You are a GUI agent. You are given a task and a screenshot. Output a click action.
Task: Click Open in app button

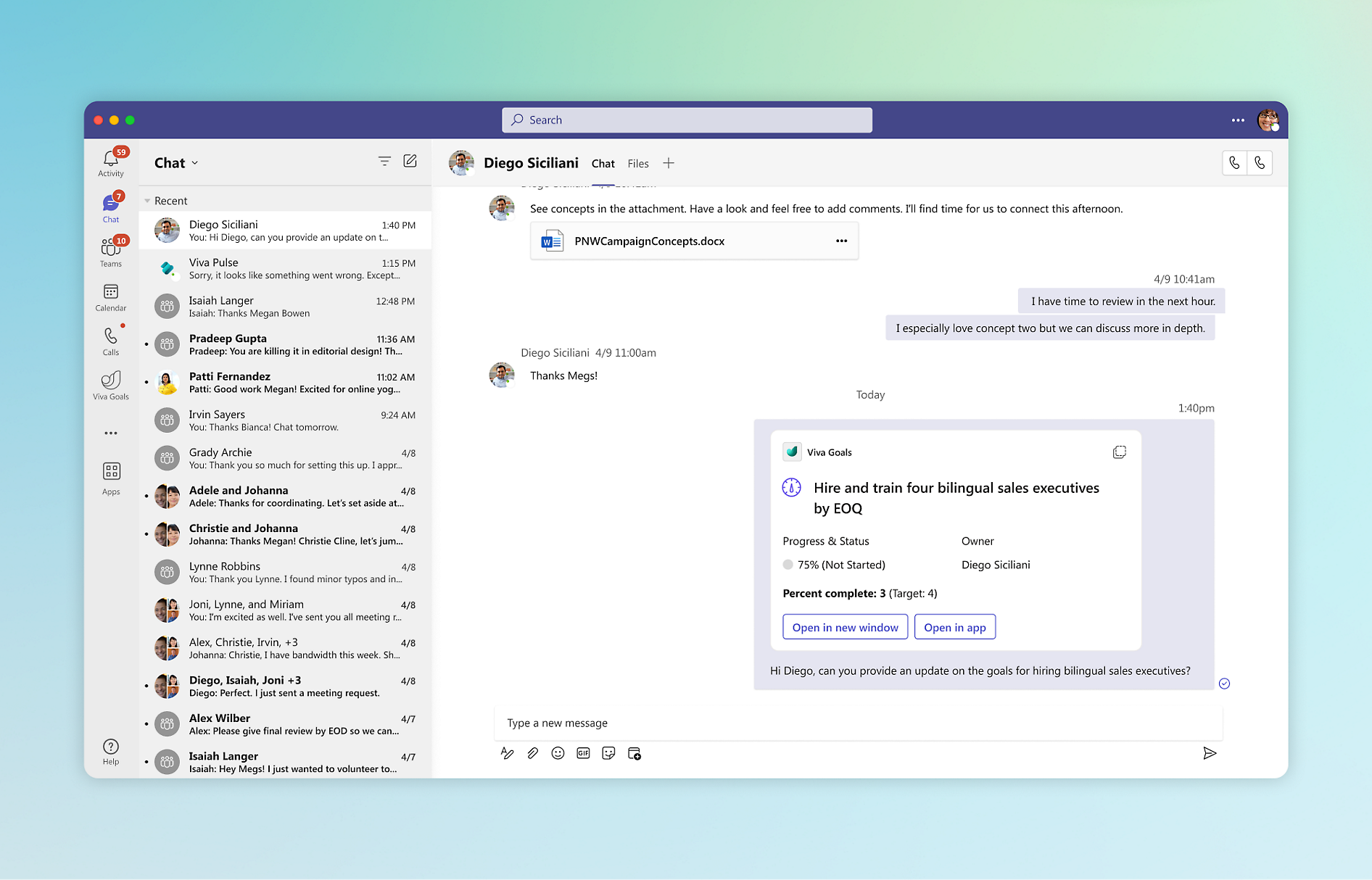tap(954, 627)
